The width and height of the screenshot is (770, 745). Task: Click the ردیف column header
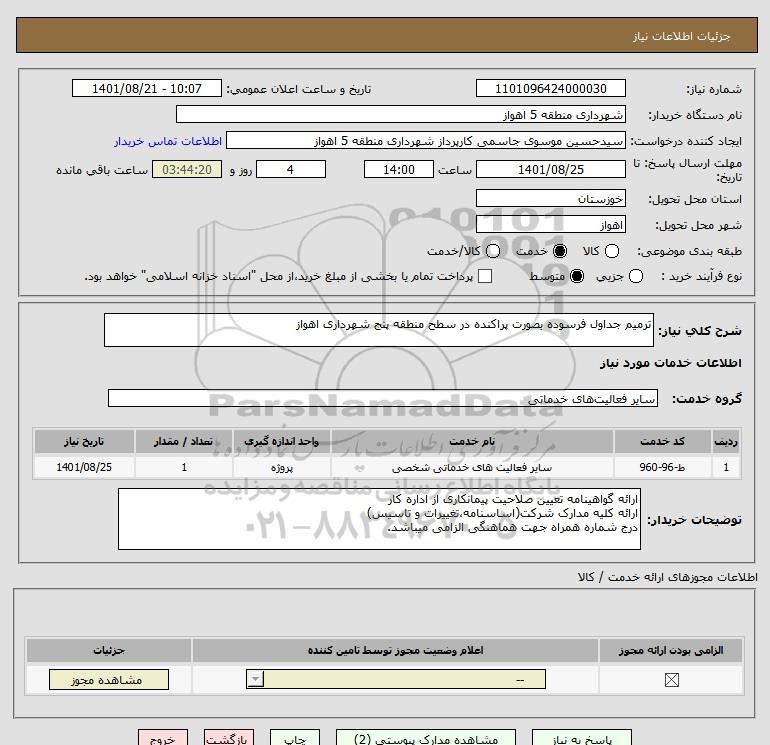click(726, 441)
